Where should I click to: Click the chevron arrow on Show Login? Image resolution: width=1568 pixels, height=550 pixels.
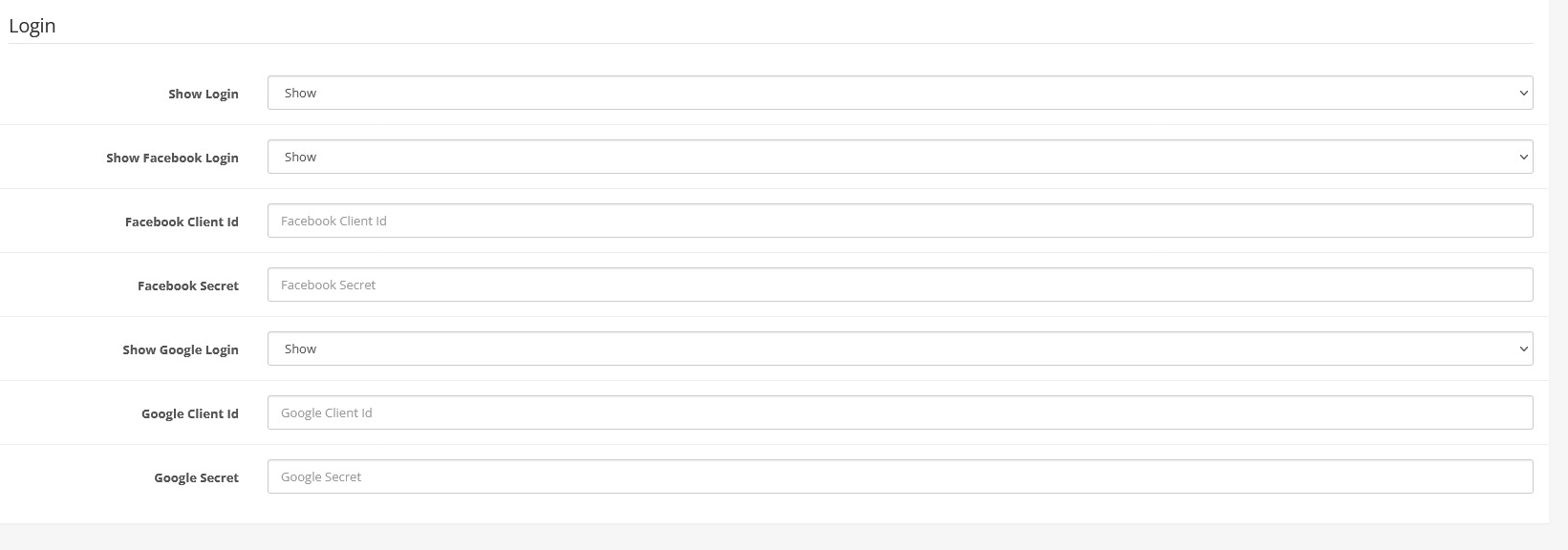pos(1523,94)
